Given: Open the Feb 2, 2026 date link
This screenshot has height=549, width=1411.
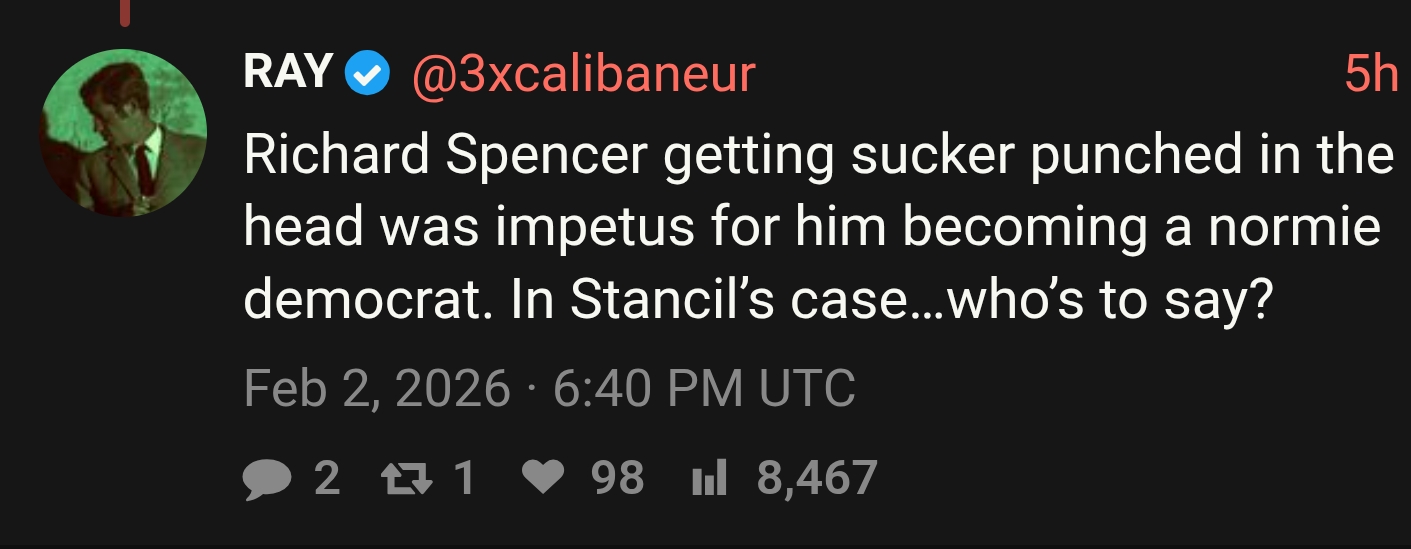Looking at the screenshot, I should pos(377,389).
